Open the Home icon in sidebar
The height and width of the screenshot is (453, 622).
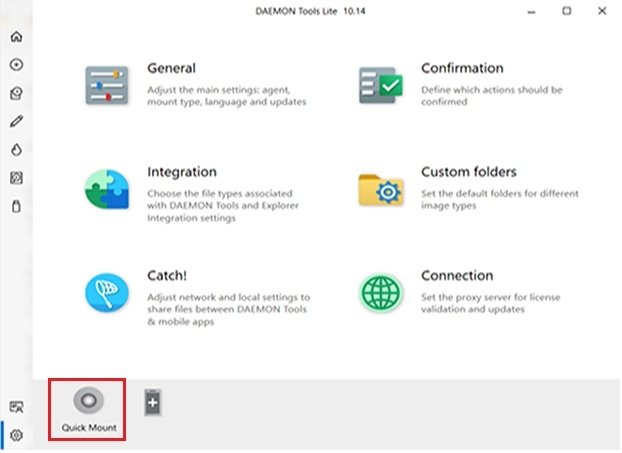[x=16, y=36]
